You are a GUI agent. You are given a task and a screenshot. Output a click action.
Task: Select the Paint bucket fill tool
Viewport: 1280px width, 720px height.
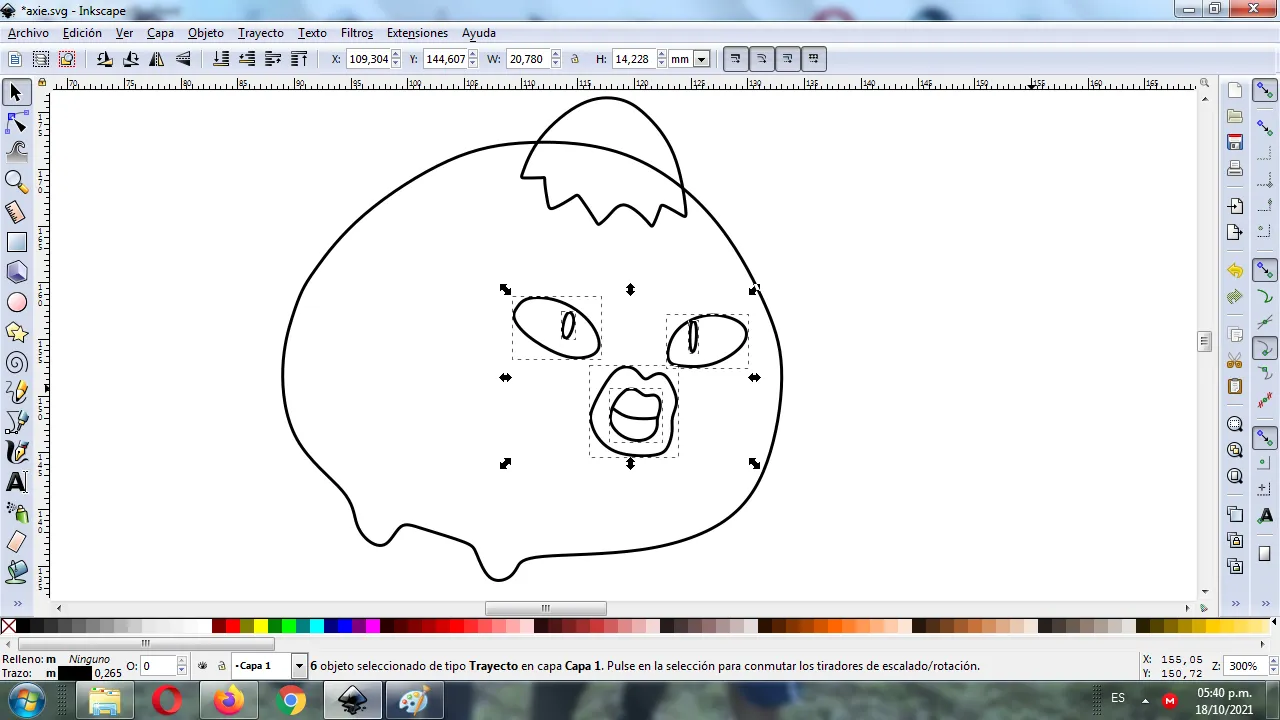16,572
